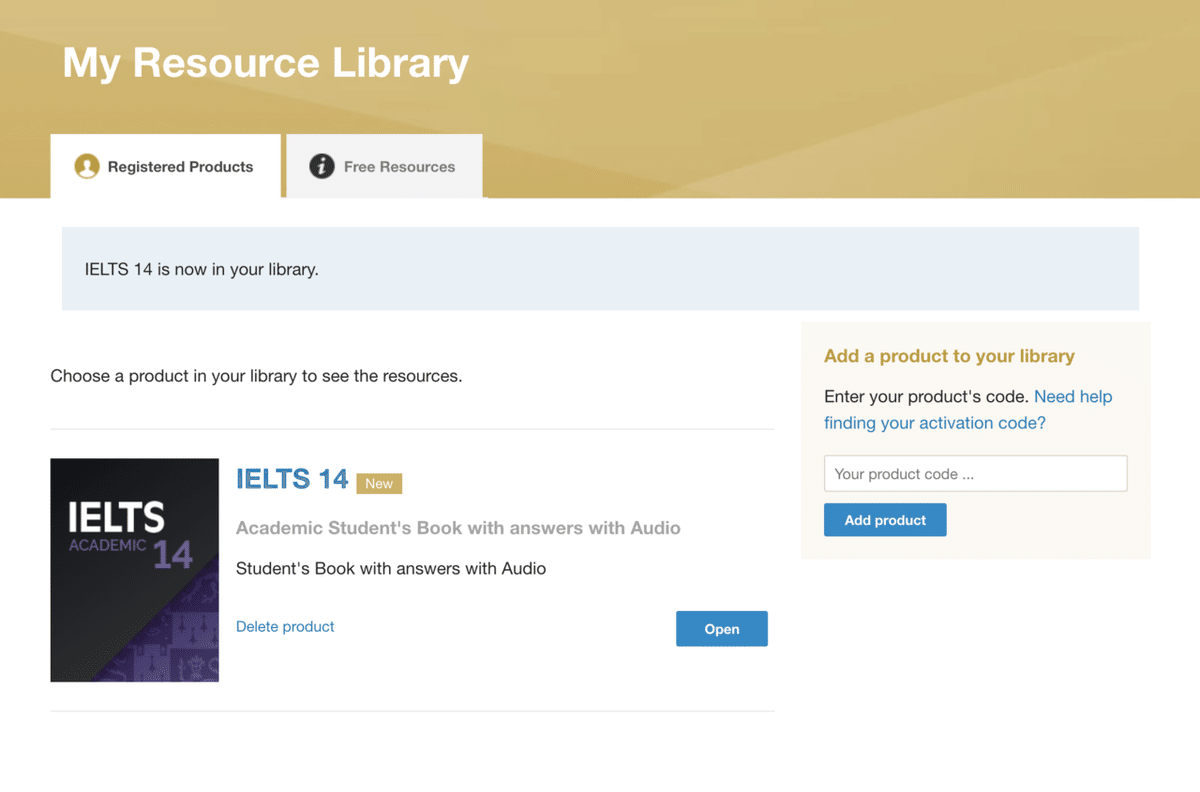Click 'Add a product to your library' heading

949,356
